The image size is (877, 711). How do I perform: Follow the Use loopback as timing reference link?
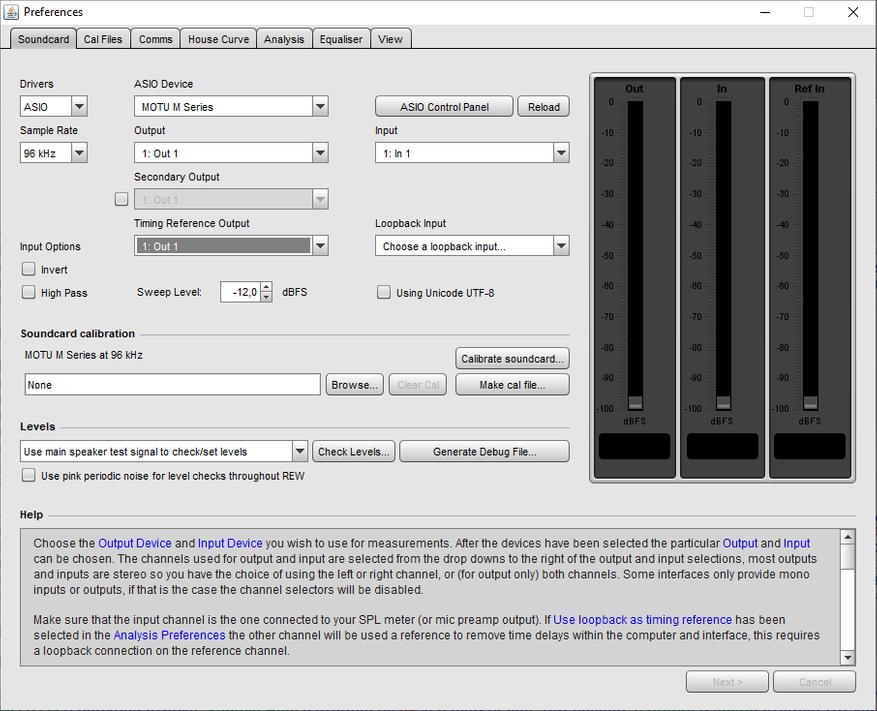642,620
